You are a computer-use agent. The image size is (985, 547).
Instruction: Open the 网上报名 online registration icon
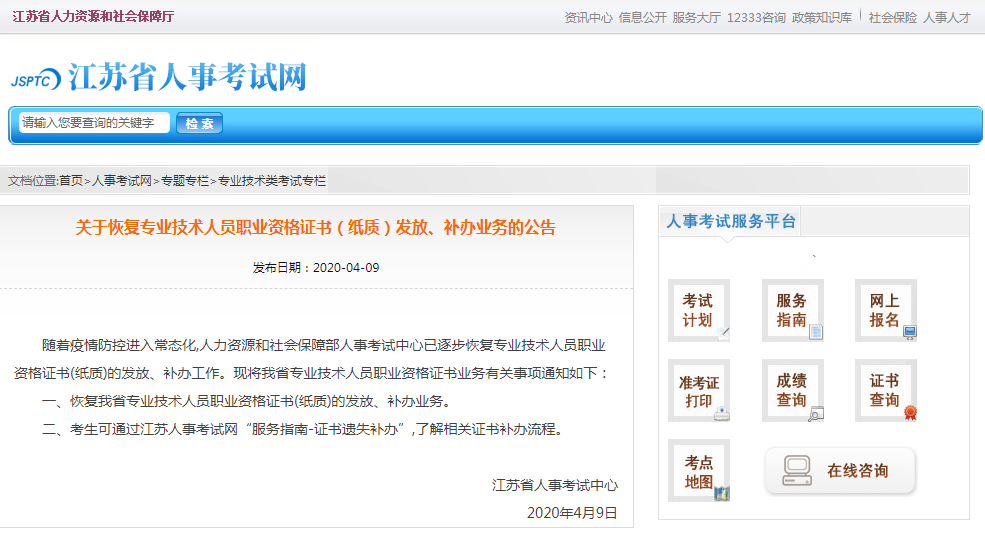pyautogui.click(x=885, y=310)
